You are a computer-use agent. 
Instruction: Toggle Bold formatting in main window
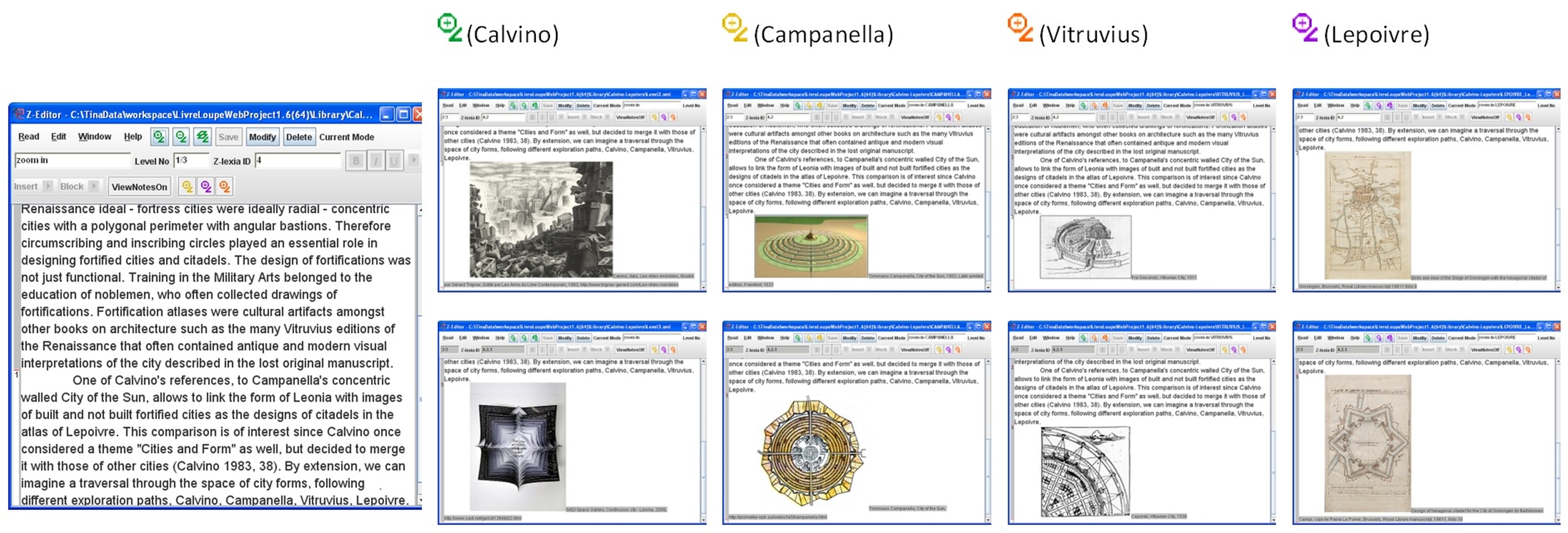356,161
